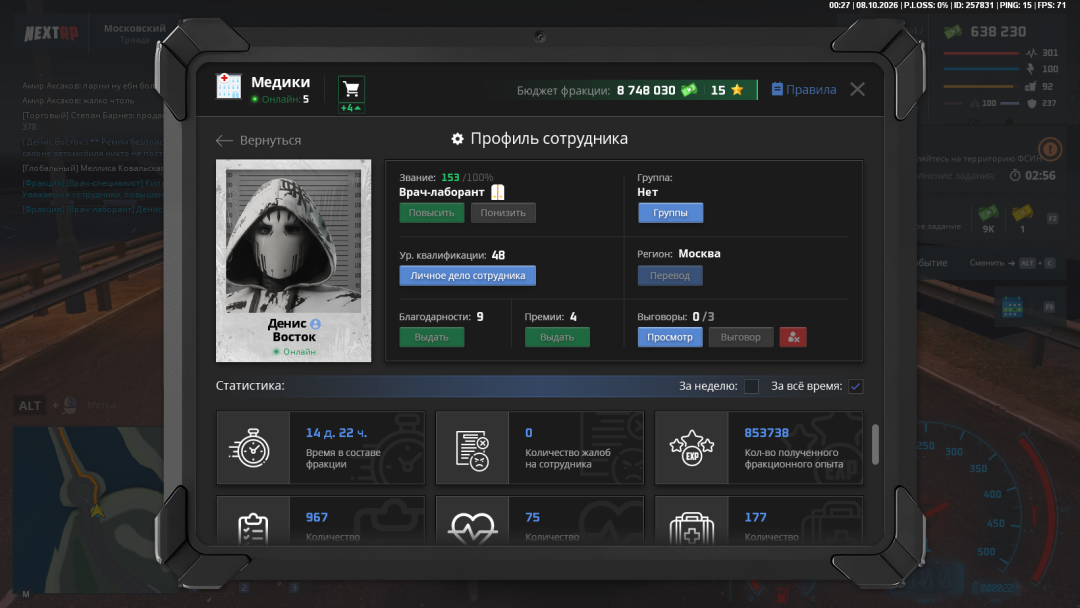Viewport: 1080px width, 608px height.
Task: Open the Группы button
Action: tap(670, 213)
